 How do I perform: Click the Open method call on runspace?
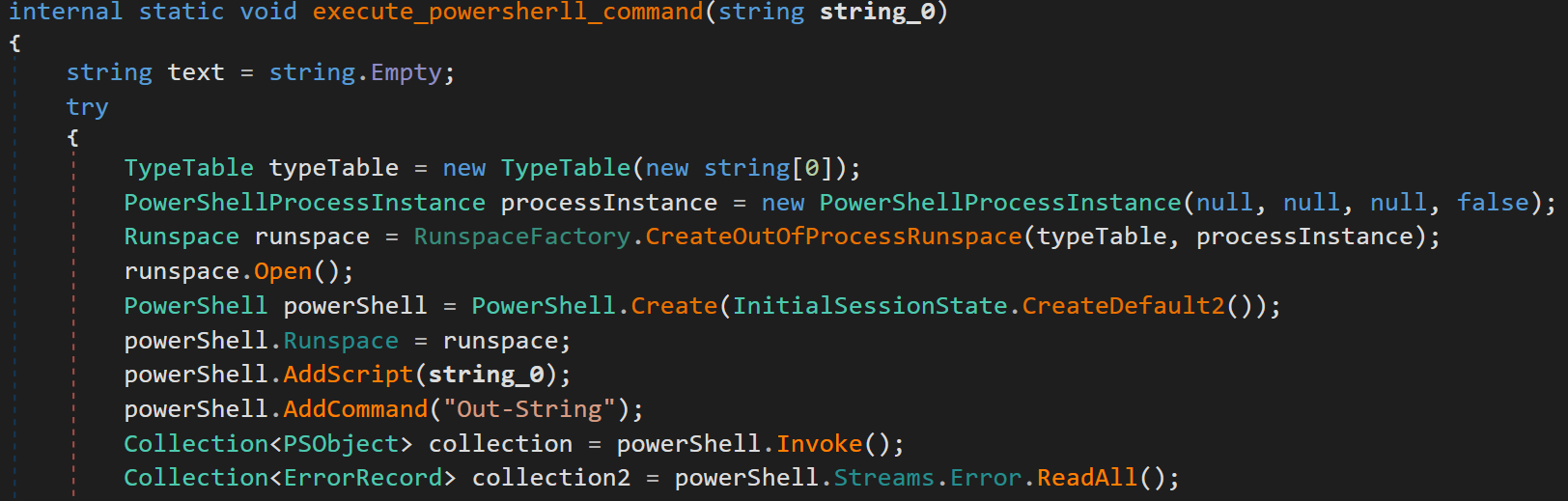tap(283, 271)
